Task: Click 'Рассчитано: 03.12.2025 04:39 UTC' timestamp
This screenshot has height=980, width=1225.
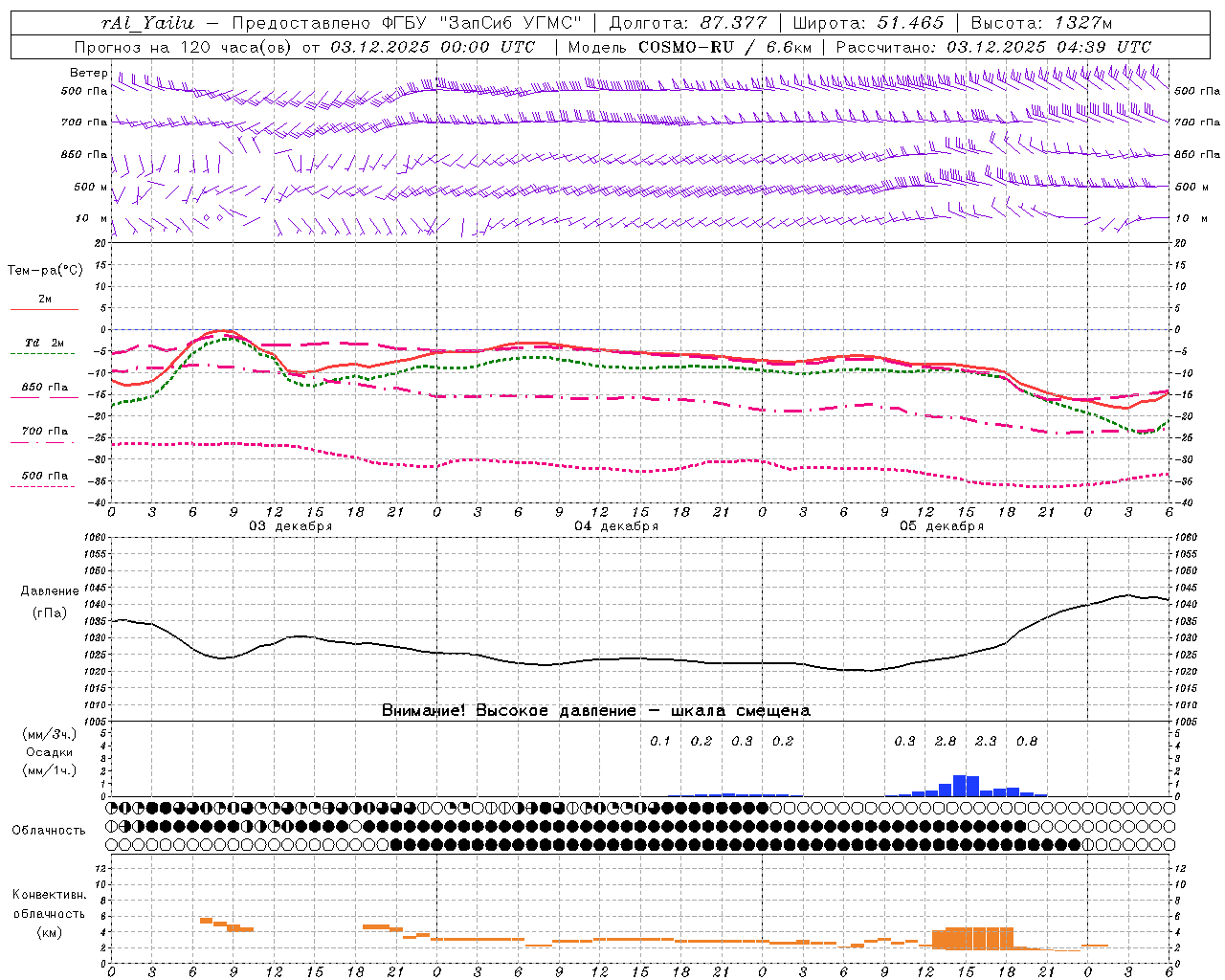Action: (x=993, y=47)
